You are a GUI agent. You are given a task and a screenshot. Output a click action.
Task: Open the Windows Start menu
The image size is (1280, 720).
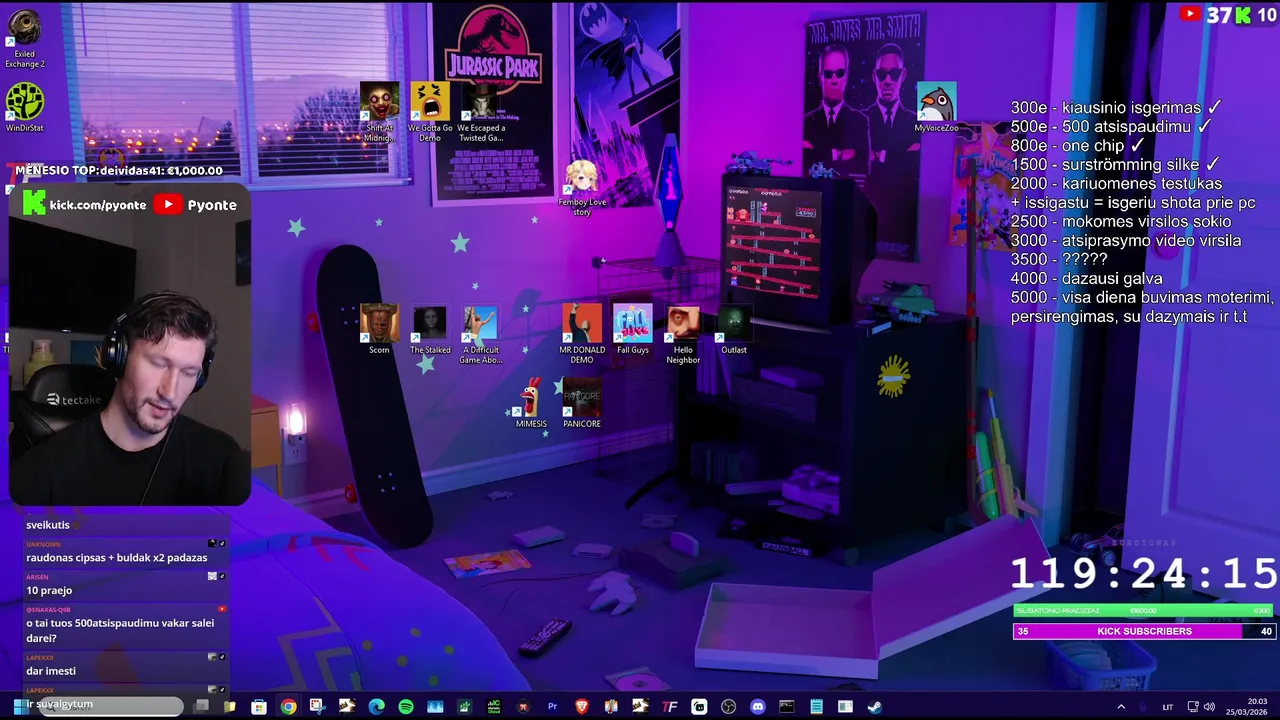(x=19, y=707)
